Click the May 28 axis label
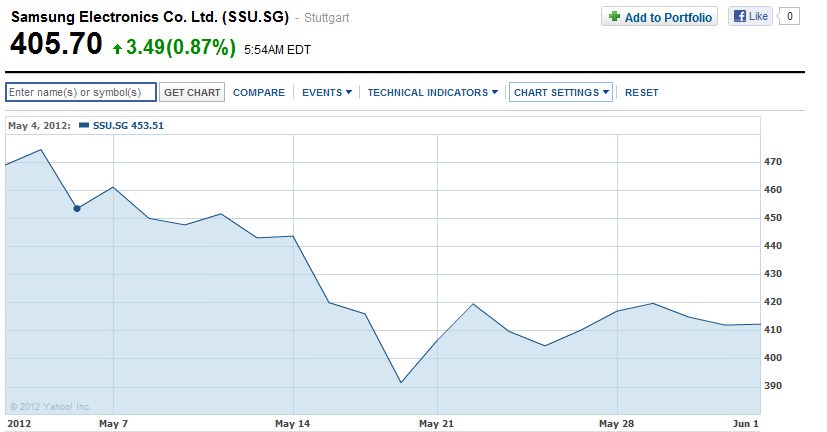The width and height of the screenshot is (827, 432). (x=616, y=424)
